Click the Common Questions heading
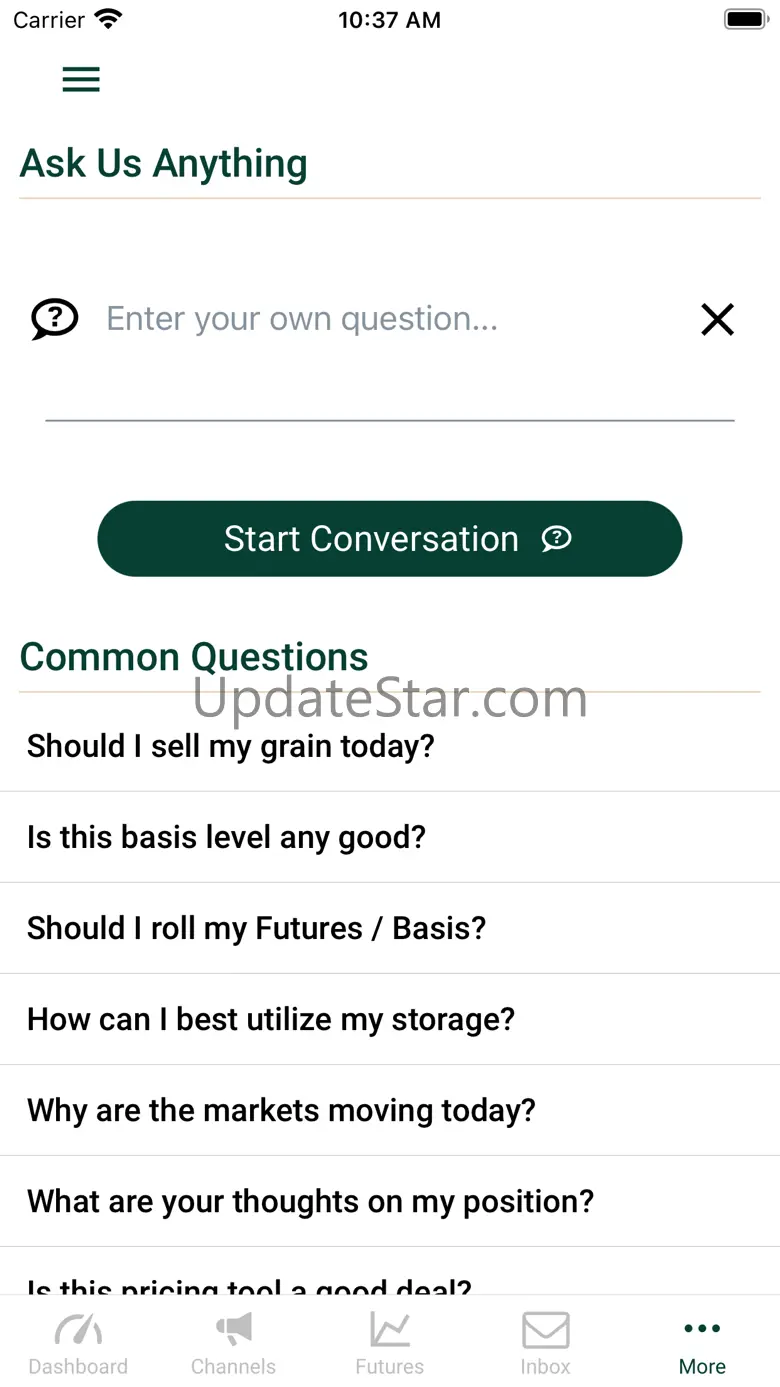The width and height of the screenshot is (780, 1387). click(194, 657)
